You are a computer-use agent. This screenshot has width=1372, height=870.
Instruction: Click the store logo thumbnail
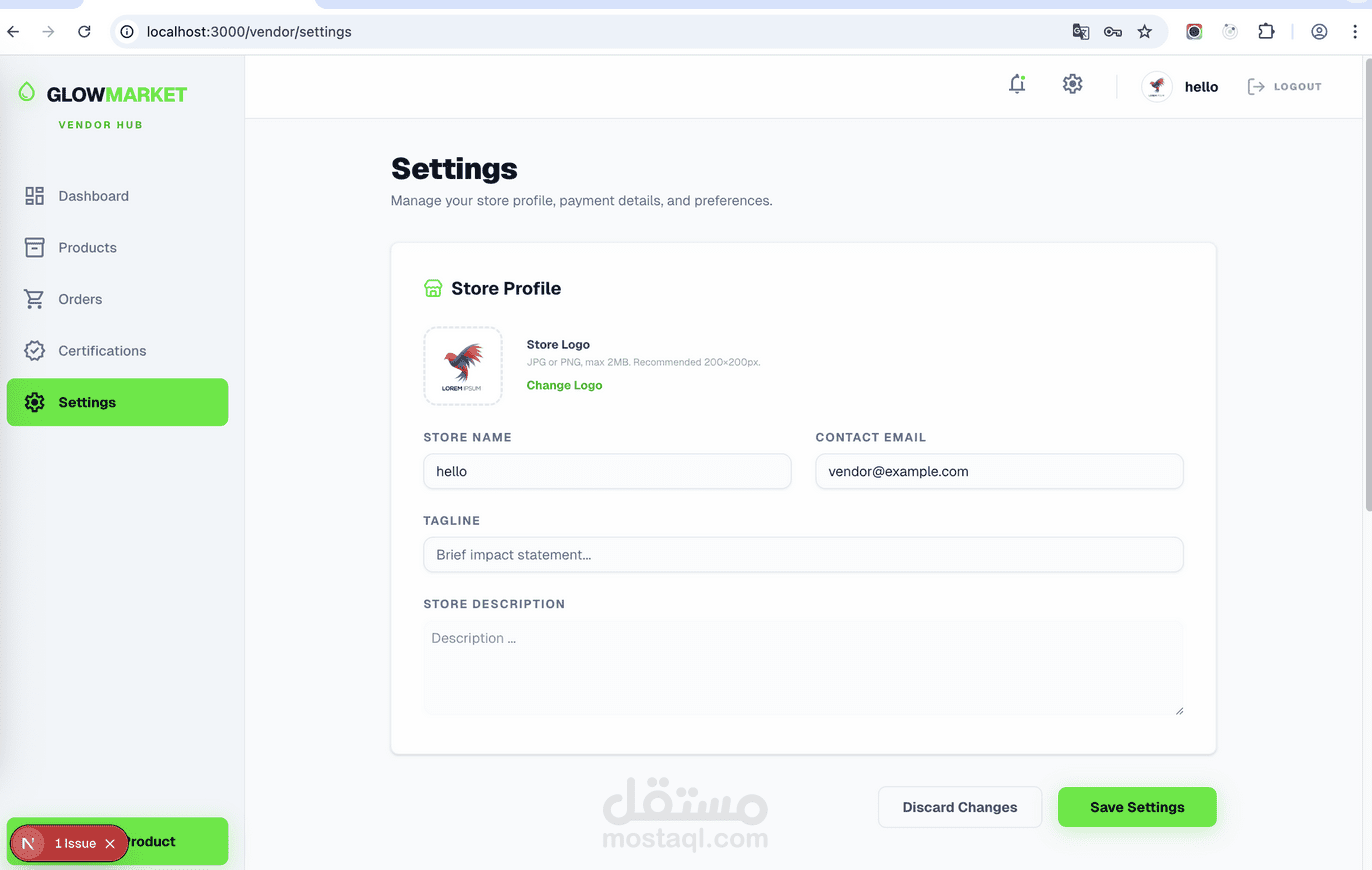tap(463, 366)
